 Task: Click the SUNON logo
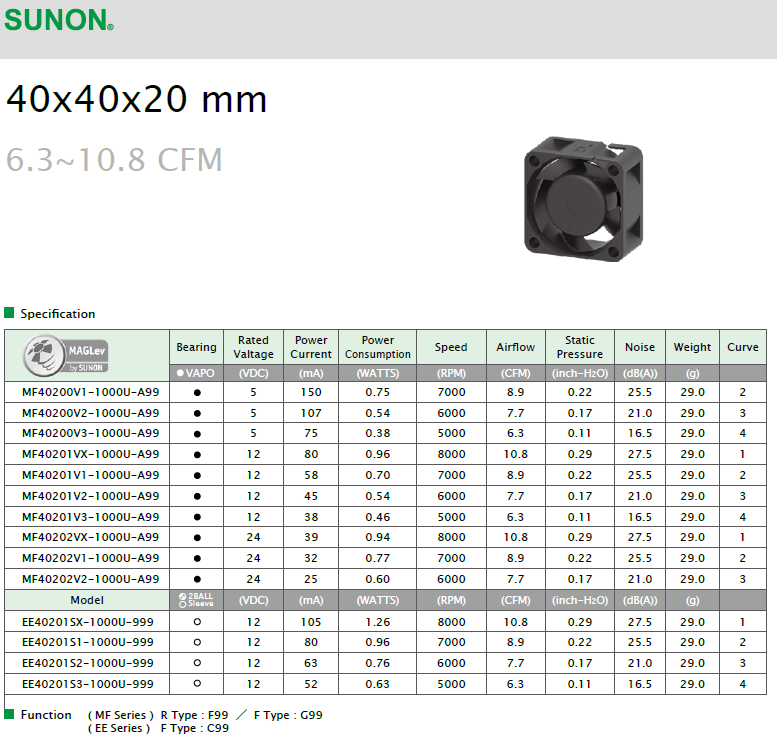click(x=59, y=20)
